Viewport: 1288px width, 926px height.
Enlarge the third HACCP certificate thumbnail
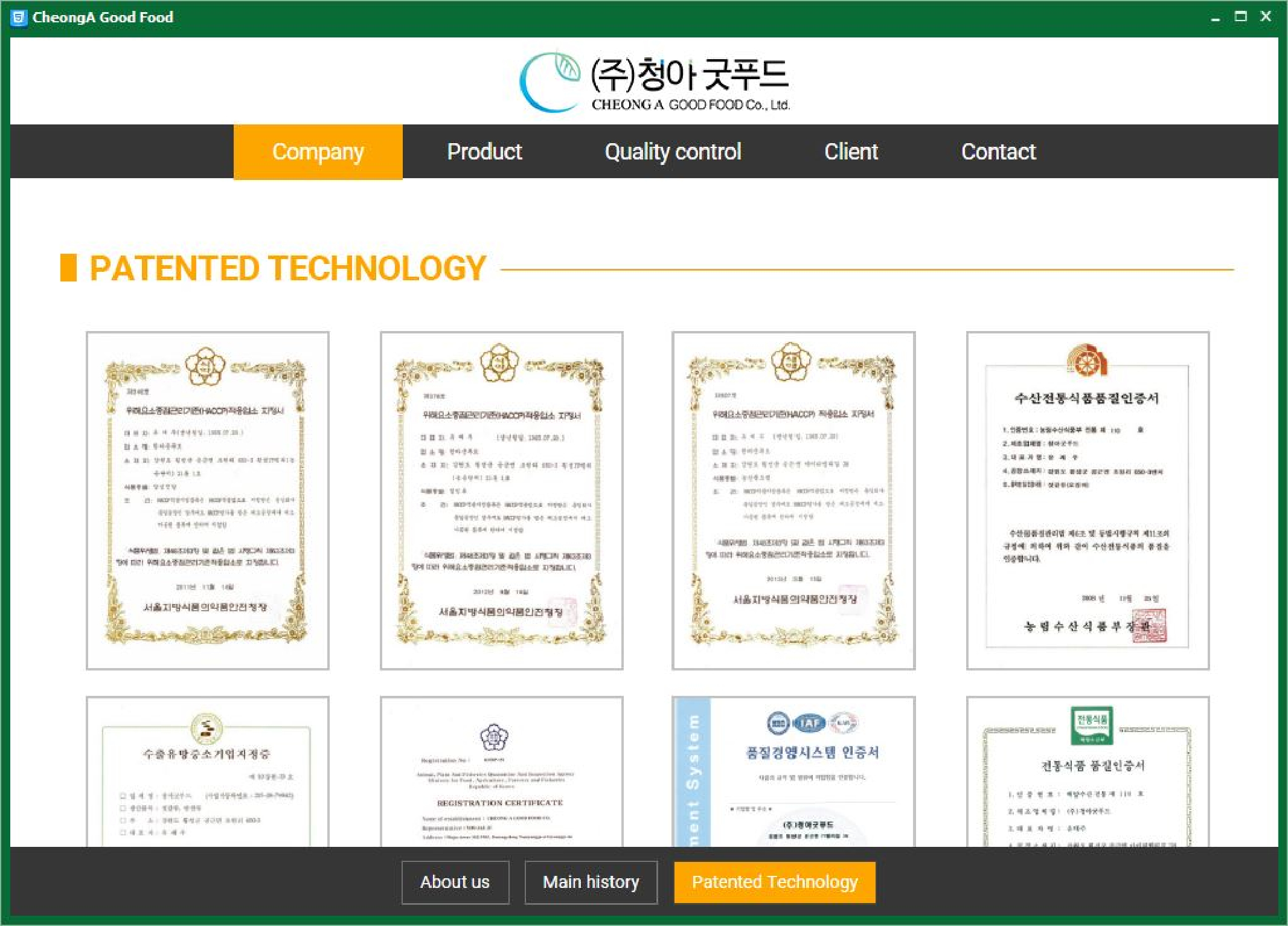pos(793,500)
